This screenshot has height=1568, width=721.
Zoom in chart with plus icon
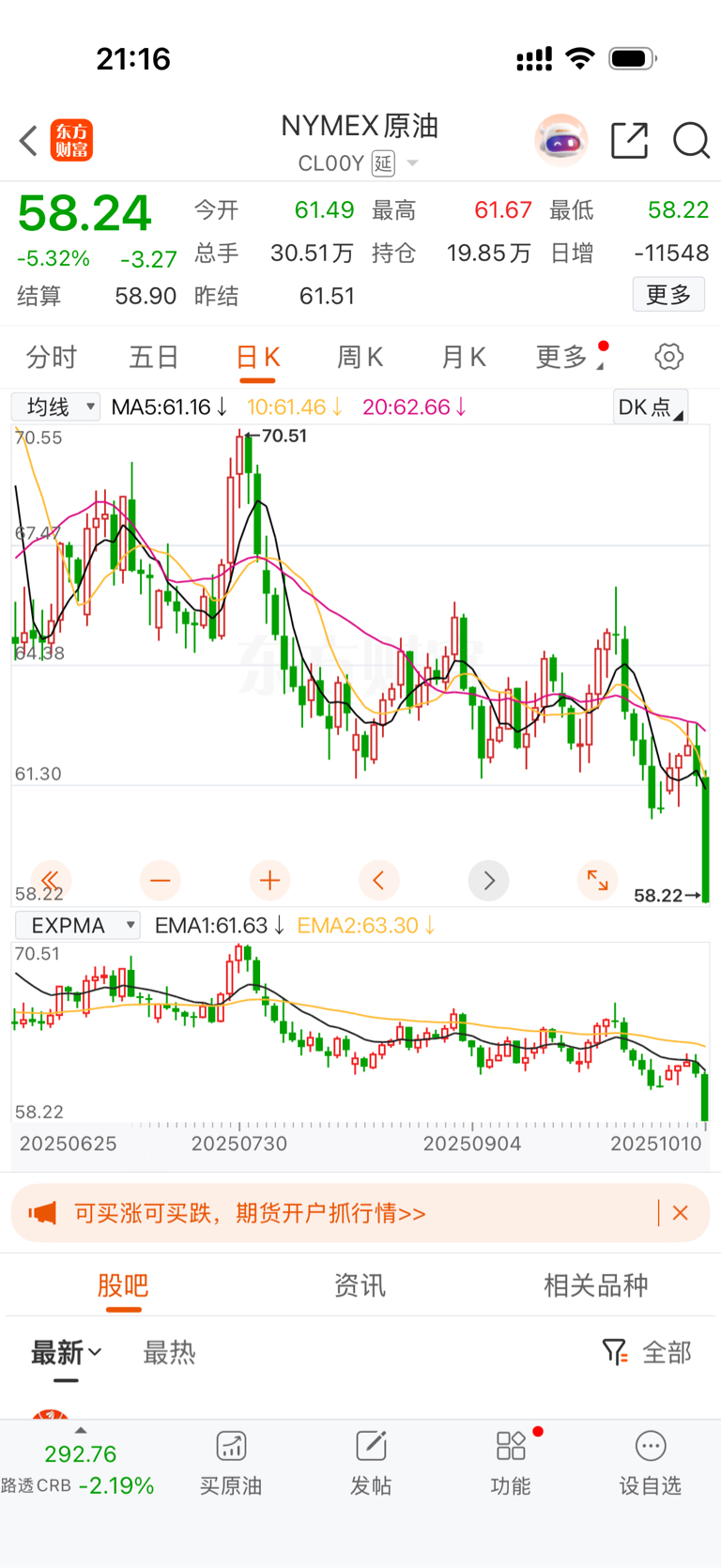270,880
